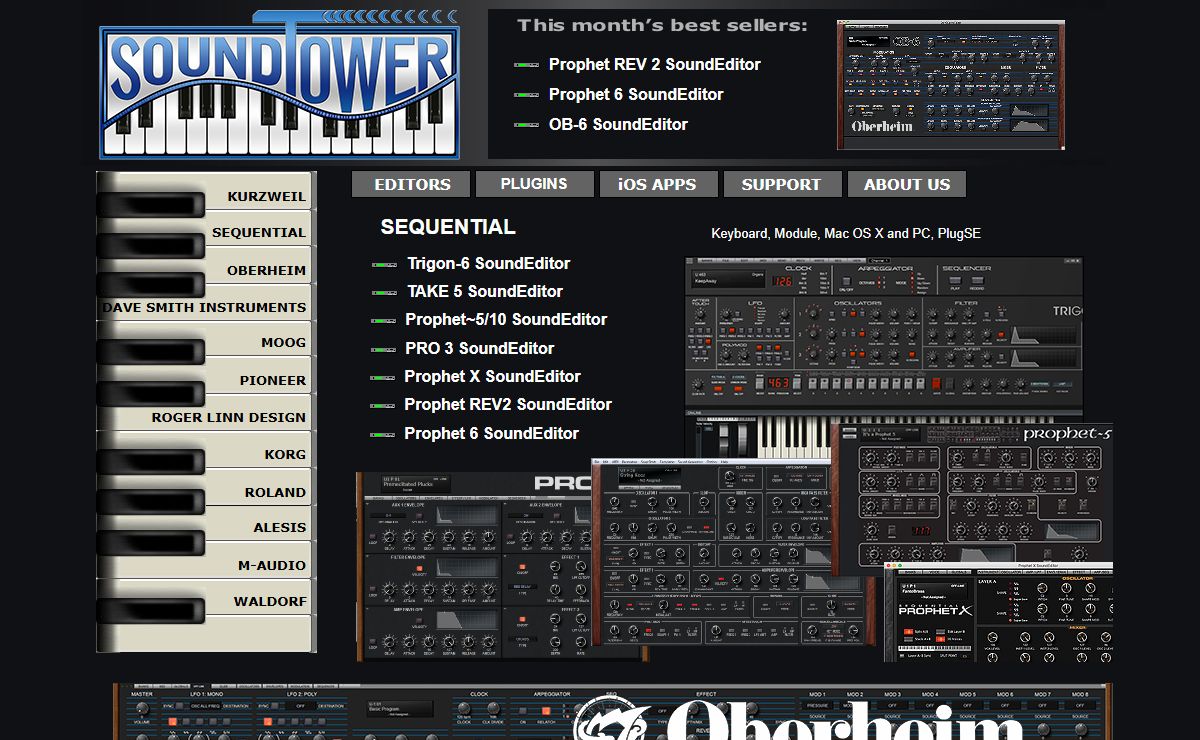Click the Oberheim editor thumbnail in header
Screen dimensions: 1200x740
[x=951, y=85]
